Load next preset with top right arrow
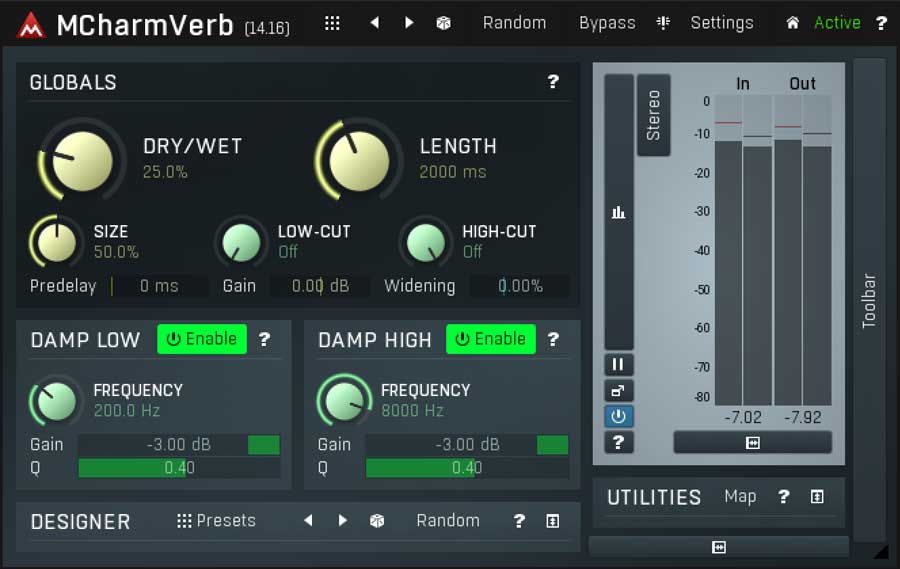 pos(409,23)
